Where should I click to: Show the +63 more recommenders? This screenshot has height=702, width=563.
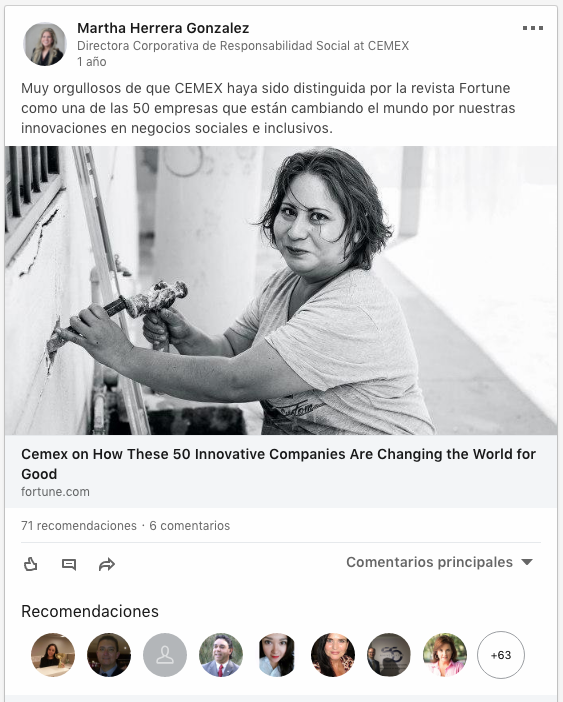(x=501, y=655)
